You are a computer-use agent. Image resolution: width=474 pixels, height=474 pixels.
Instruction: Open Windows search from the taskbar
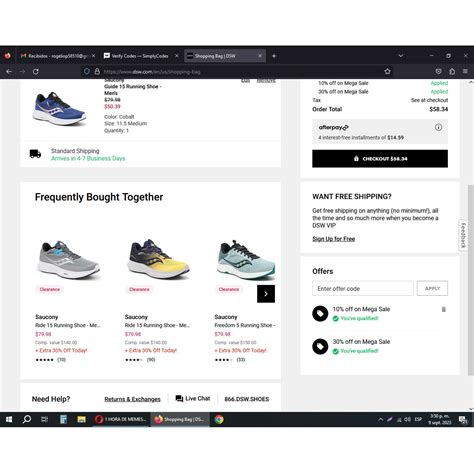[27, 419]
